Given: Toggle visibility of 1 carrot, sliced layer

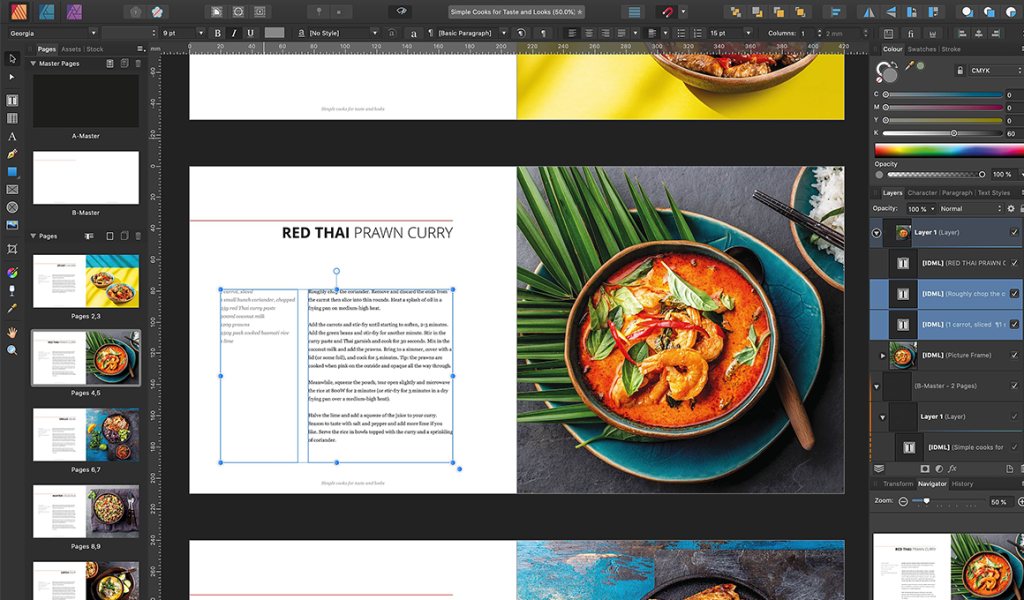Looking at the screenshot, I should [x=1014, y=324].
